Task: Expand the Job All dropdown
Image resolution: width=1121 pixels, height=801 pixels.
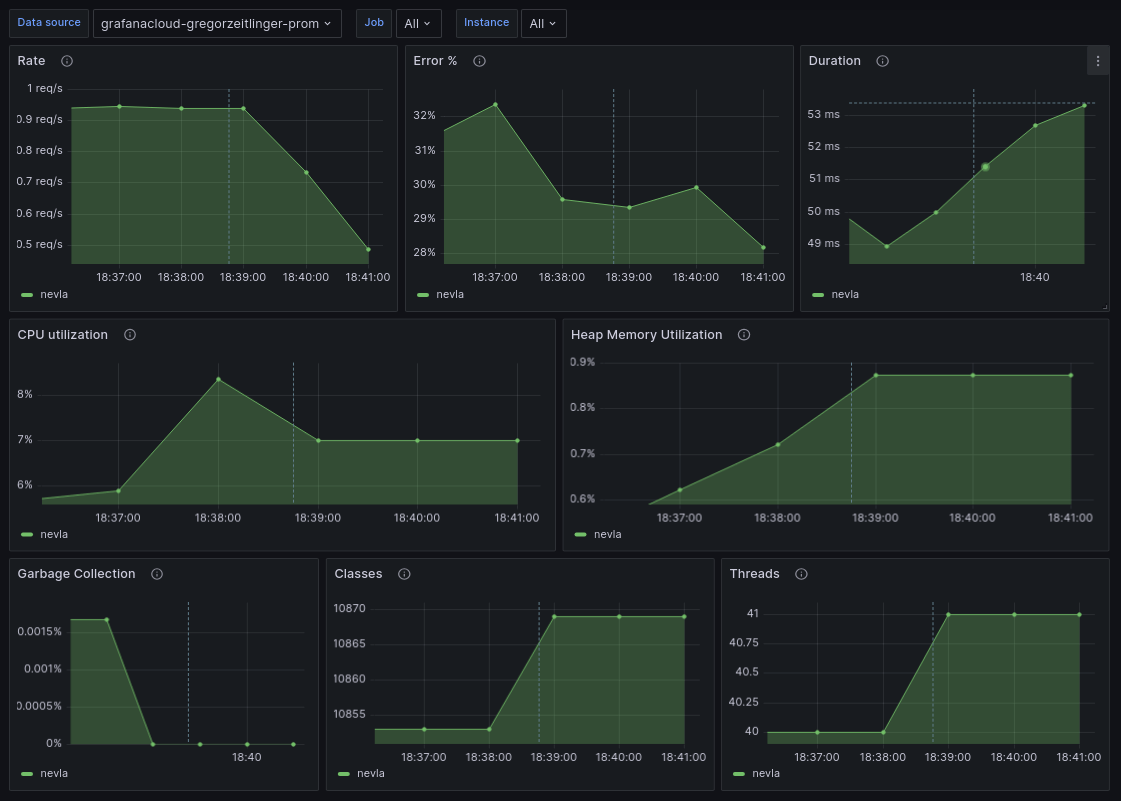Action: [418, 22]
